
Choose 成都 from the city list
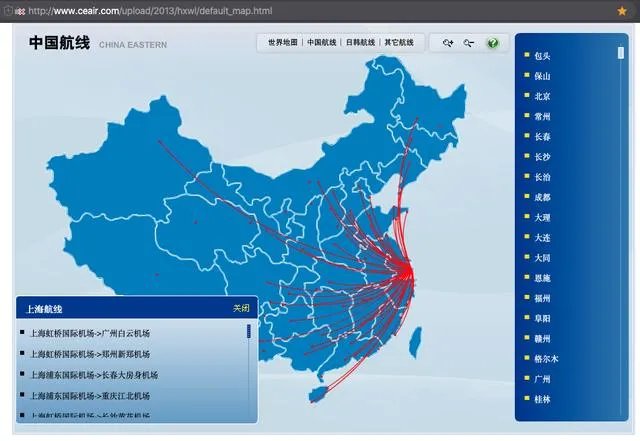tap(542, 197)
